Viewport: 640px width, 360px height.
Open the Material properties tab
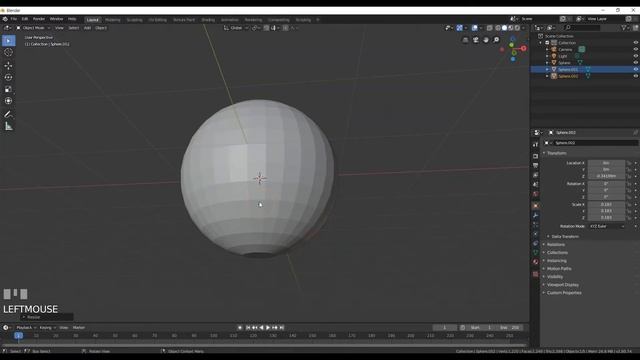coord(536,262)
